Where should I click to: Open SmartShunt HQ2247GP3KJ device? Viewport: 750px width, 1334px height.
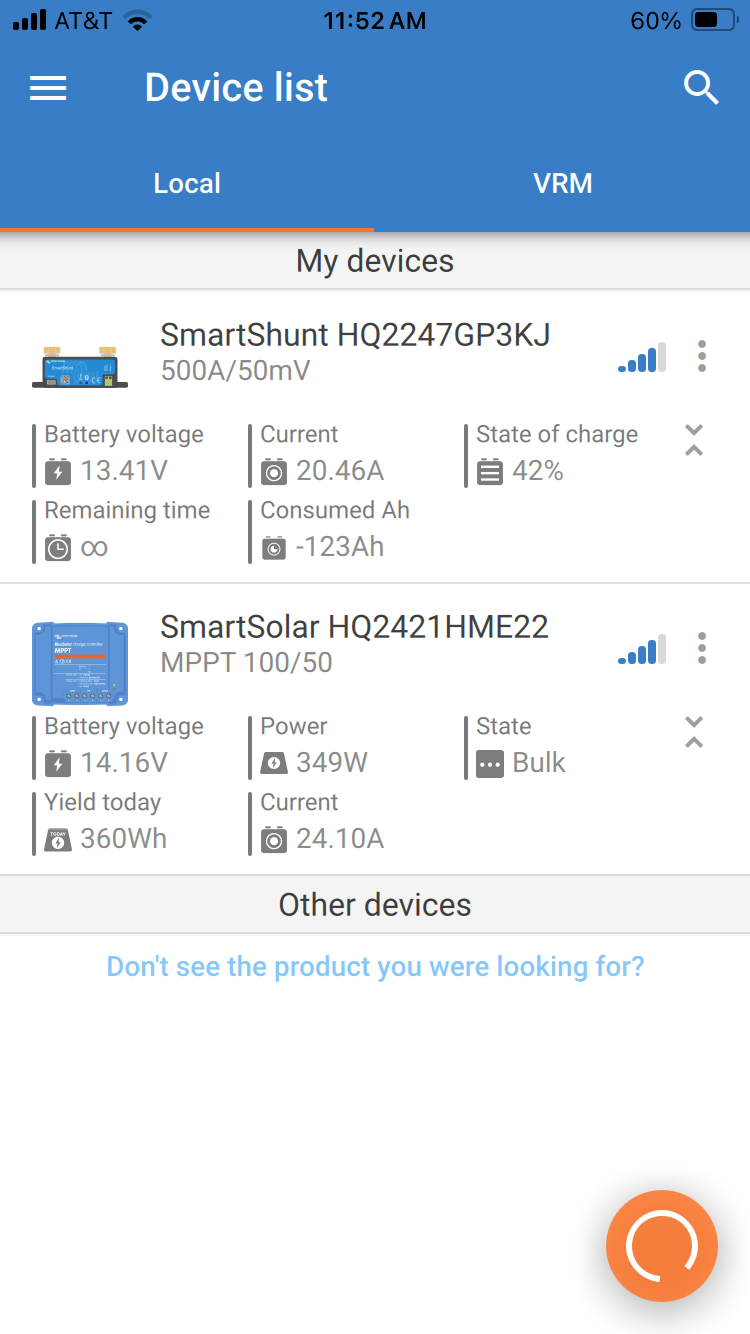355,335
